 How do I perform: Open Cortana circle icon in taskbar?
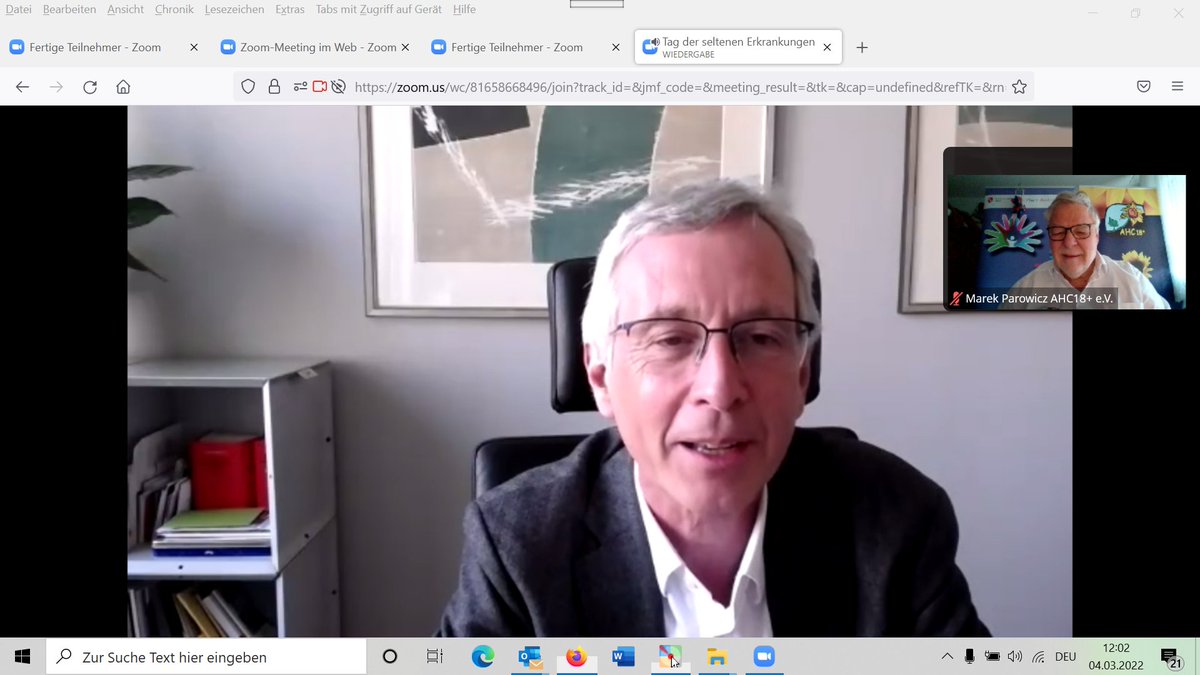(390, 657)
